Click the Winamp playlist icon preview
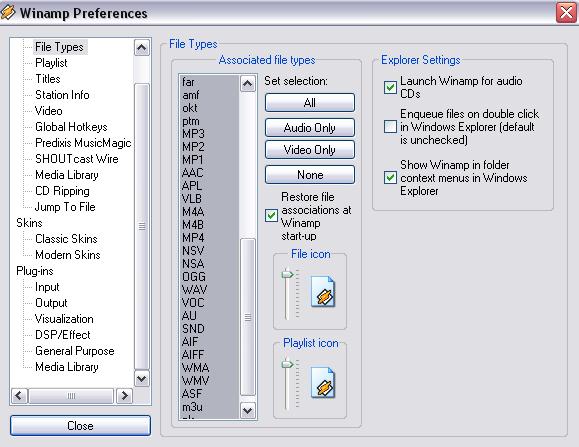The height and width of the screenshot is (447, 579). (323, 382)
